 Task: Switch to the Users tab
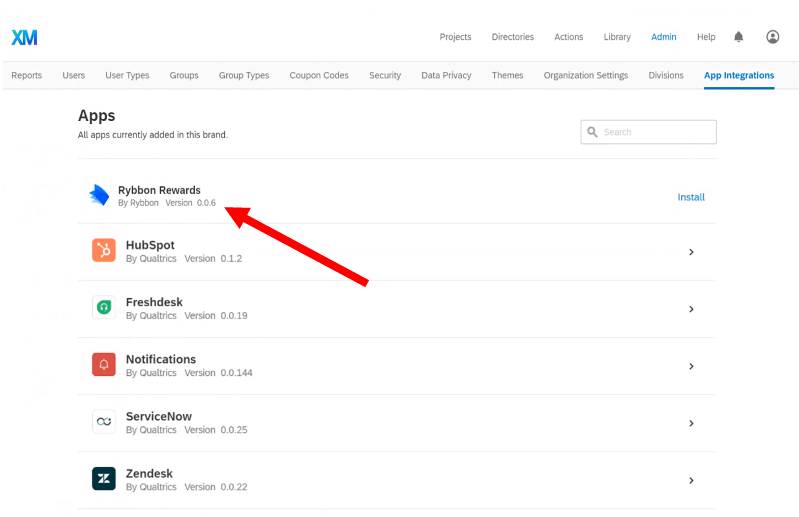coord(73,75)
